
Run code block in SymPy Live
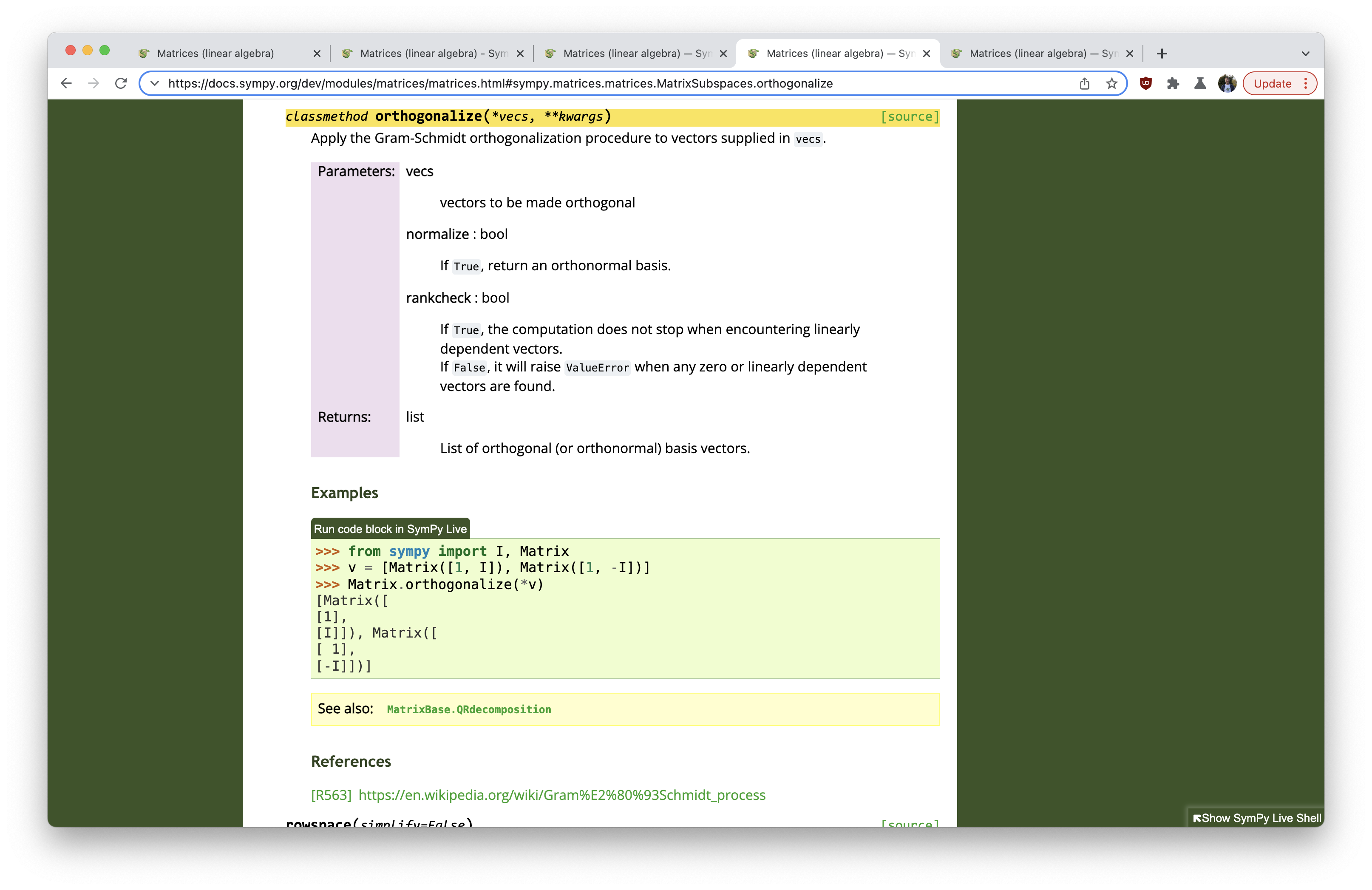point(390,528)
